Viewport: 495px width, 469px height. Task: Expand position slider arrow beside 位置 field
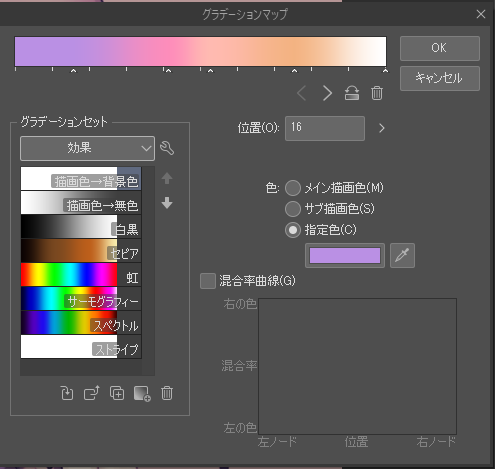click(x=382, y=128)
